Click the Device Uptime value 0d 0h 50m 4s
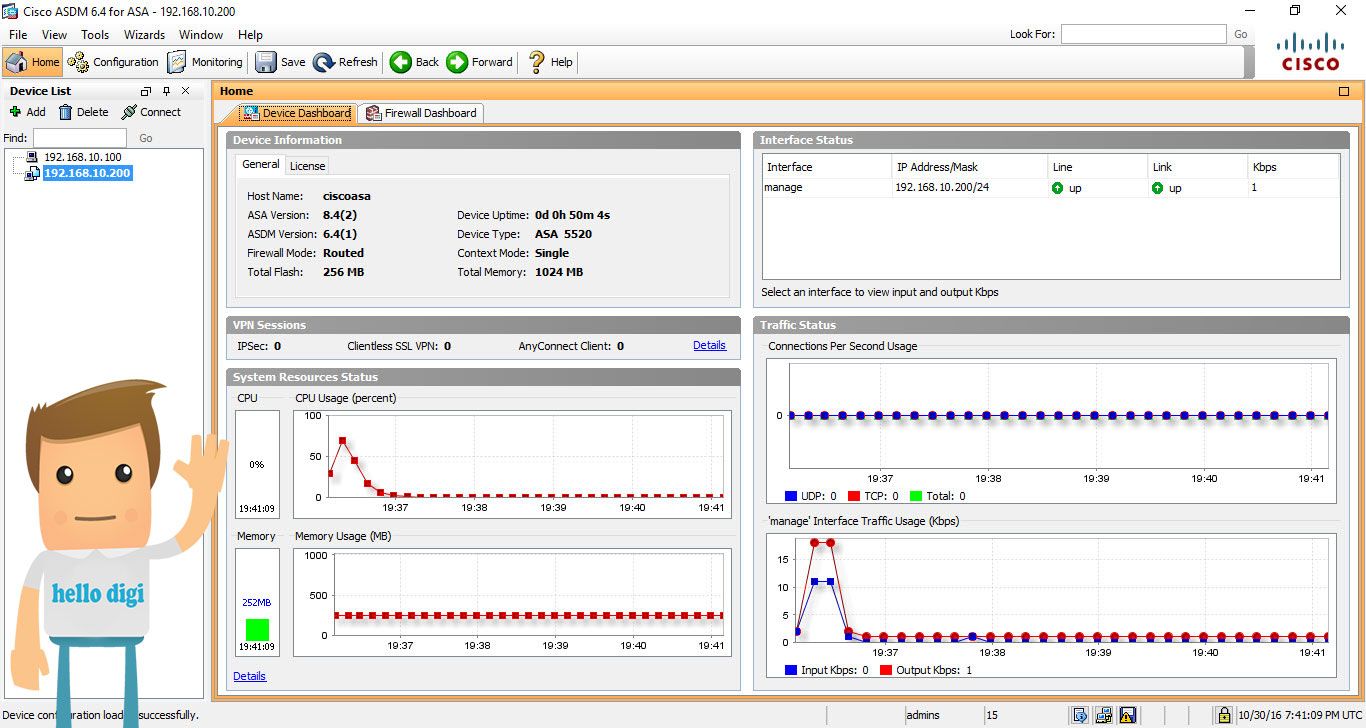1366x728 pixels. 572,215
